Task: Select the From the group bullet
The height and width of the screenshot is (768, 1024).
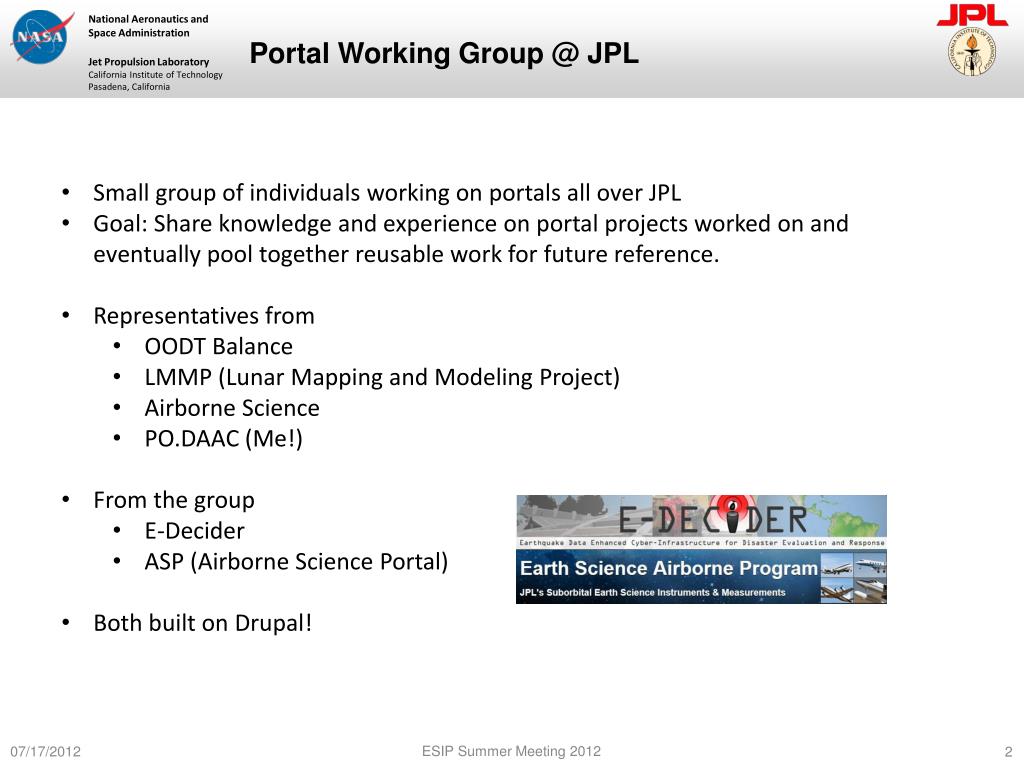Action: (174, 500)
